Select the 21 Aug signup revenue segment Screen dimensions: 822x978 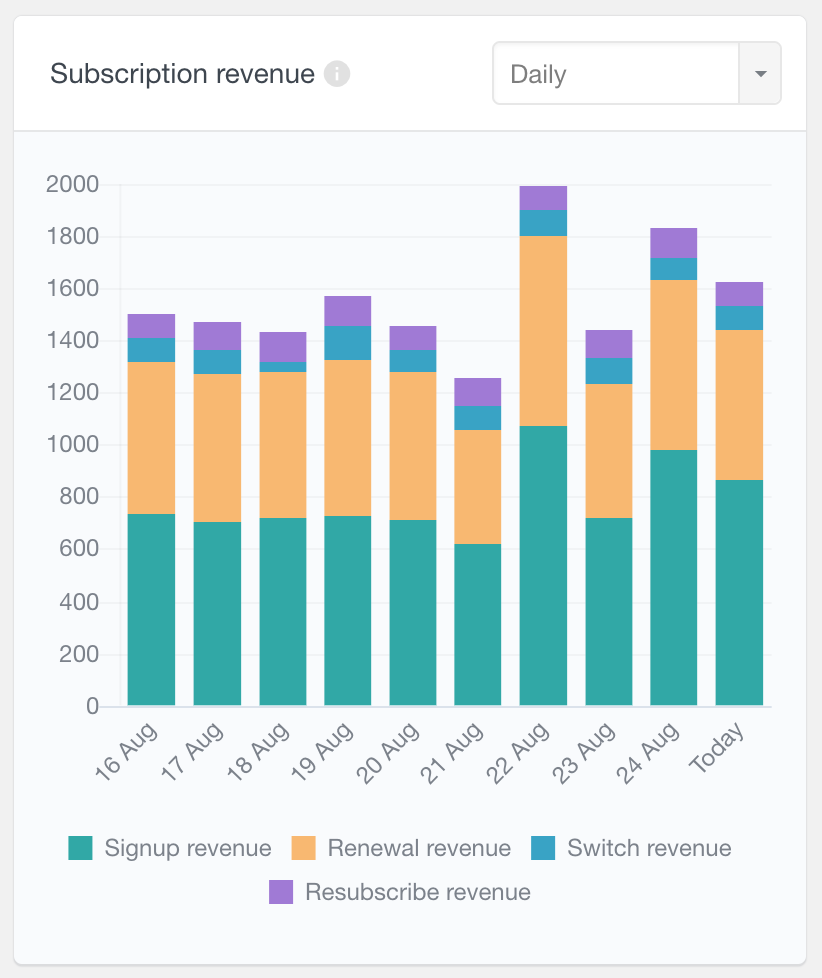478,624
